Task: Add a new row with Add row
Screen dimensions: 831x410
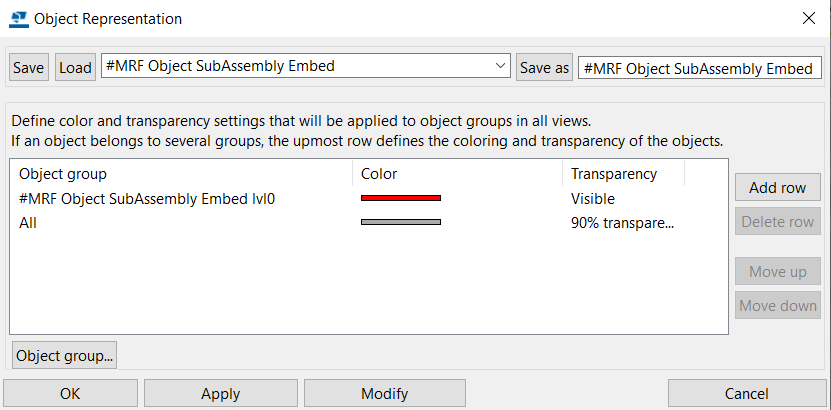Action: [777, 188]
